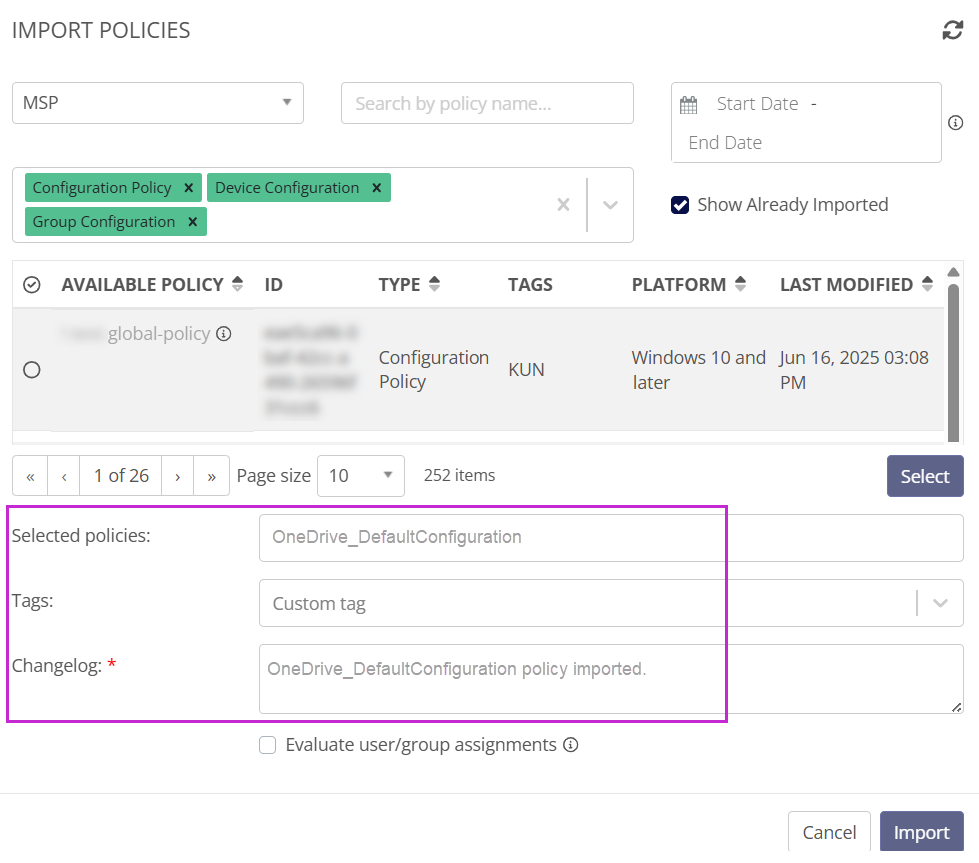Click the info icon next to global-policy
This screenshot has width=979, height=863.
[224, 333]
